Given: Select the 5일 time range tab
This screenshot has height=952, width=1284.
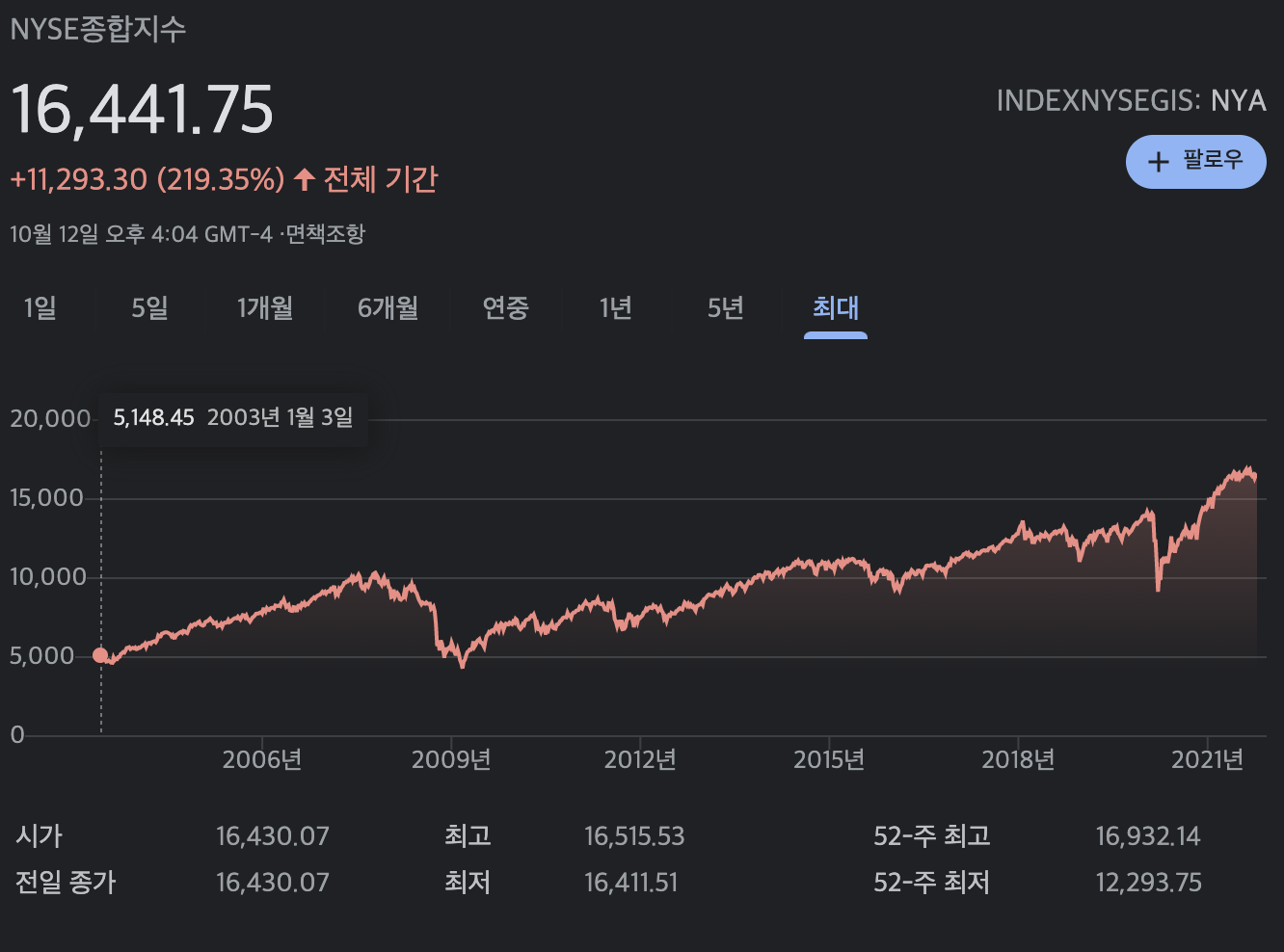Looking at the screenshot, I should click(149, 308).
